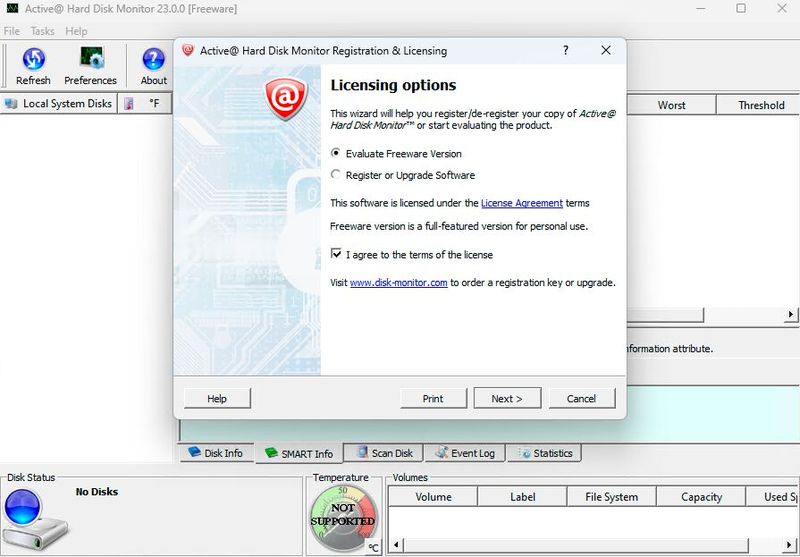Click the SMART table's scroll-right arrow
Screen dimensions: 800x557
click(790, 314)
